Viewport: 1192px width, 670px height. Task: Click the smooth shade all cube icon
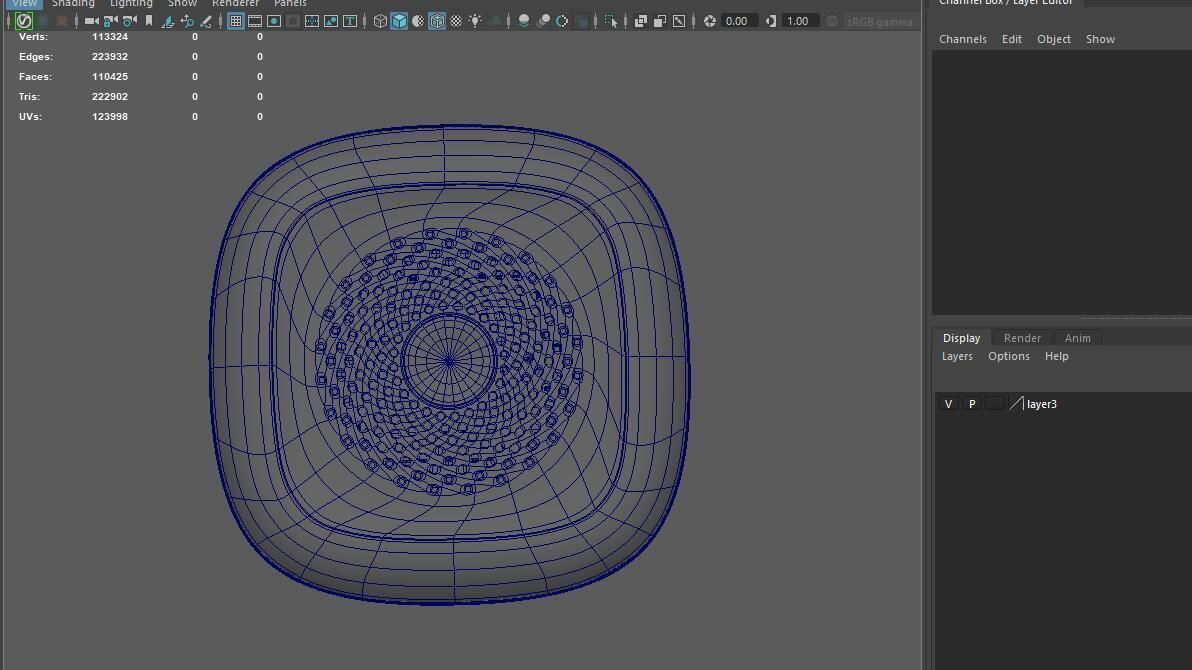399,21
